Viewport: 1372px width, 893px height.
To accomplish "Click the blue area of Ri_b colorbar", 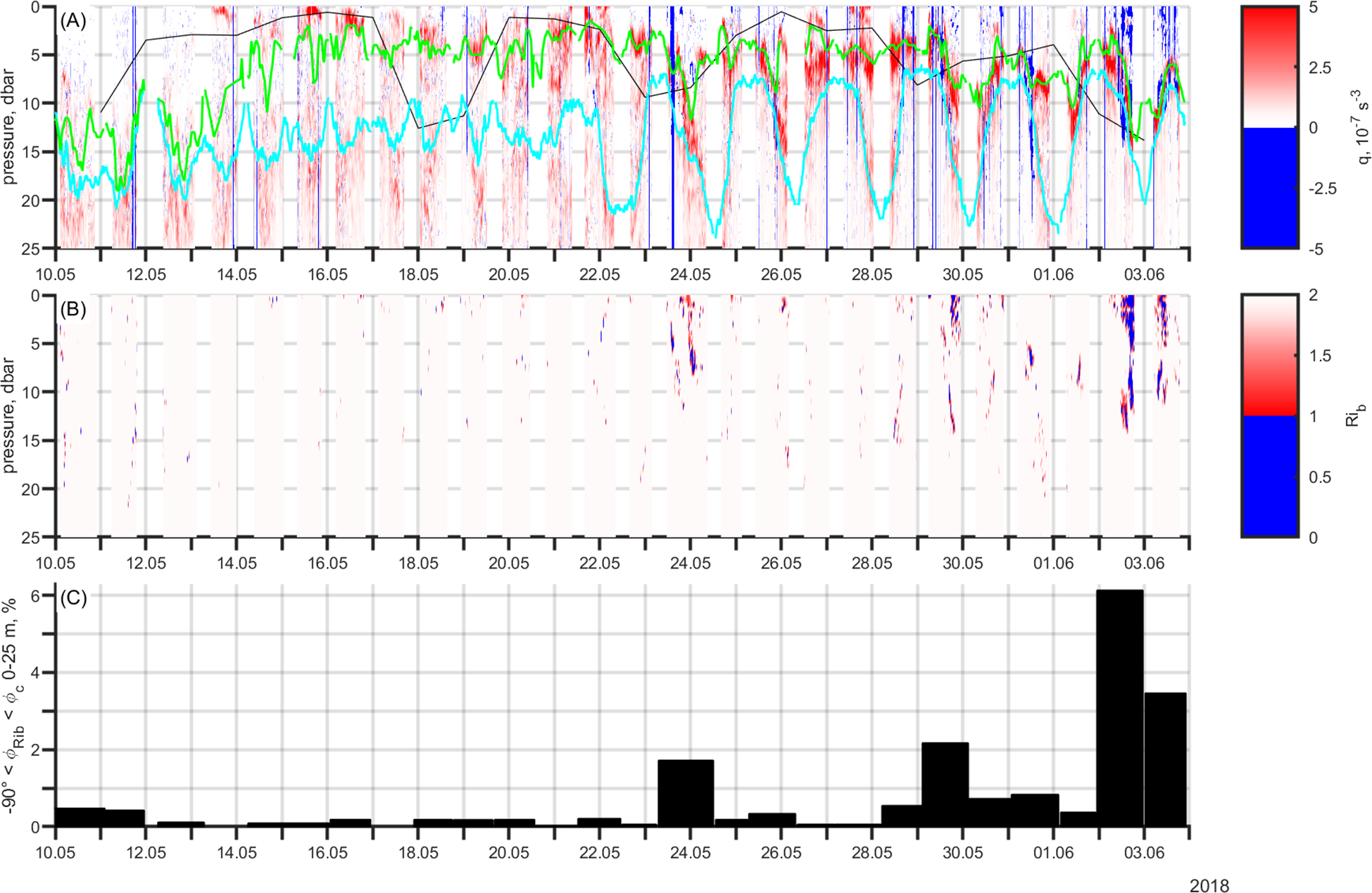I will pos(1269,476).
